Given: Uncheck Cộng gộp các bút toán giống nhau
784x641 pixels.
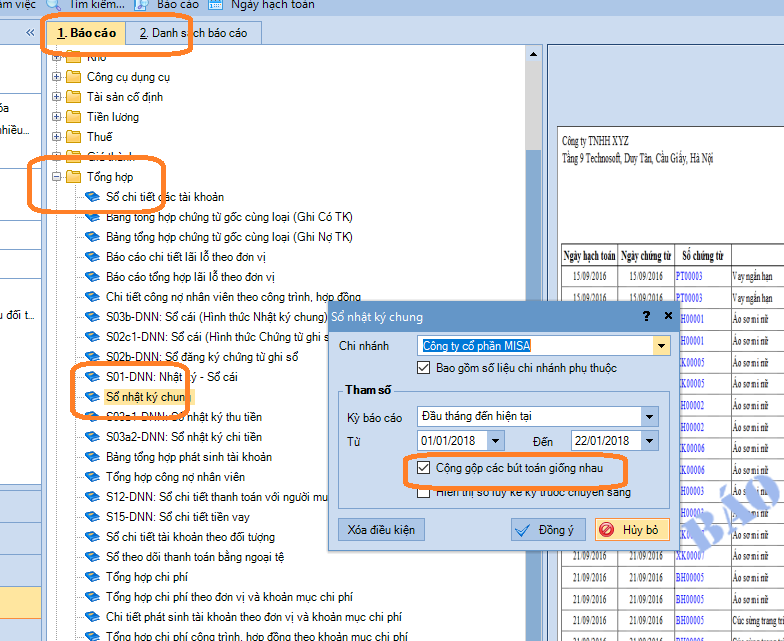Looking at the screenshot, I should [423, 467].
